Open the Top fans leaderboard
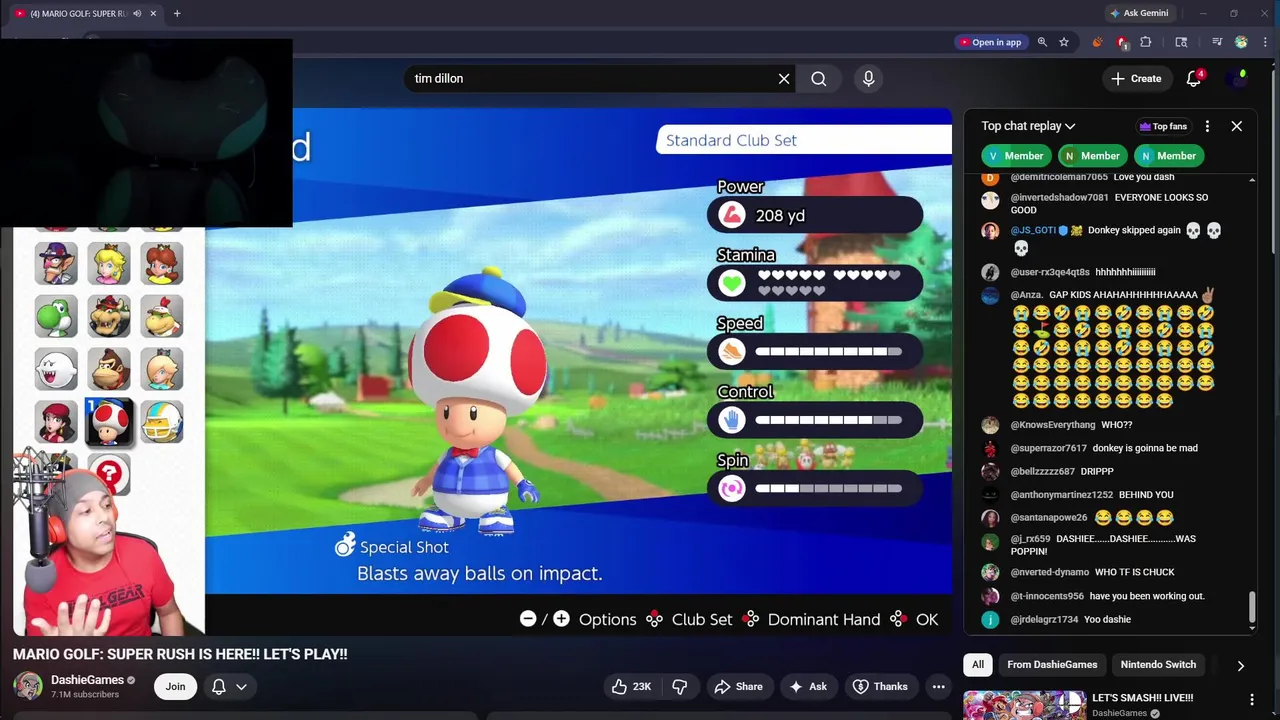Image resolution: width=1280 pixels, height=720 pixels. (x=1163, y=126)
